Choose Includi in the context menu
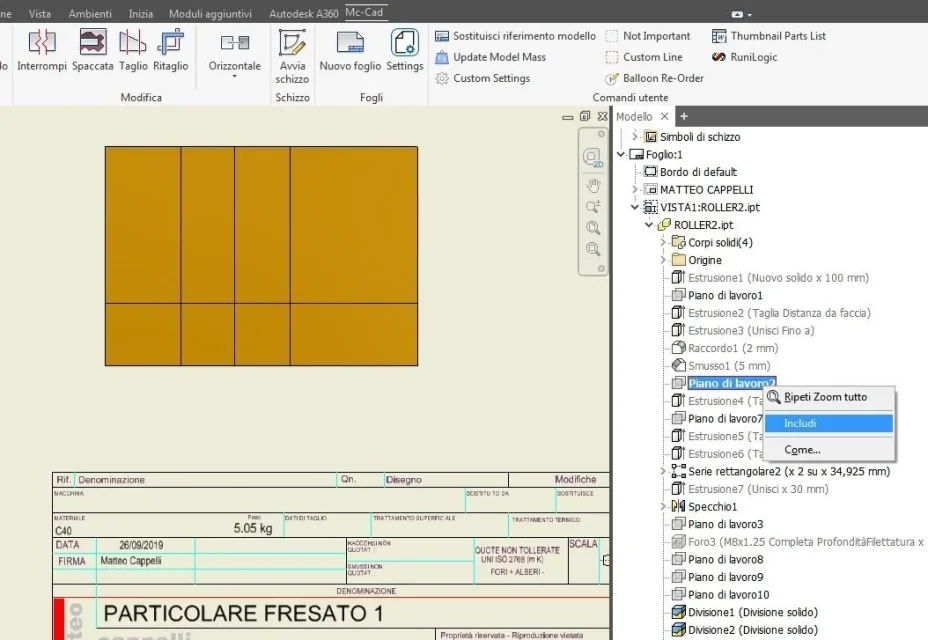928x640 pixels. (x=829, y=423)
